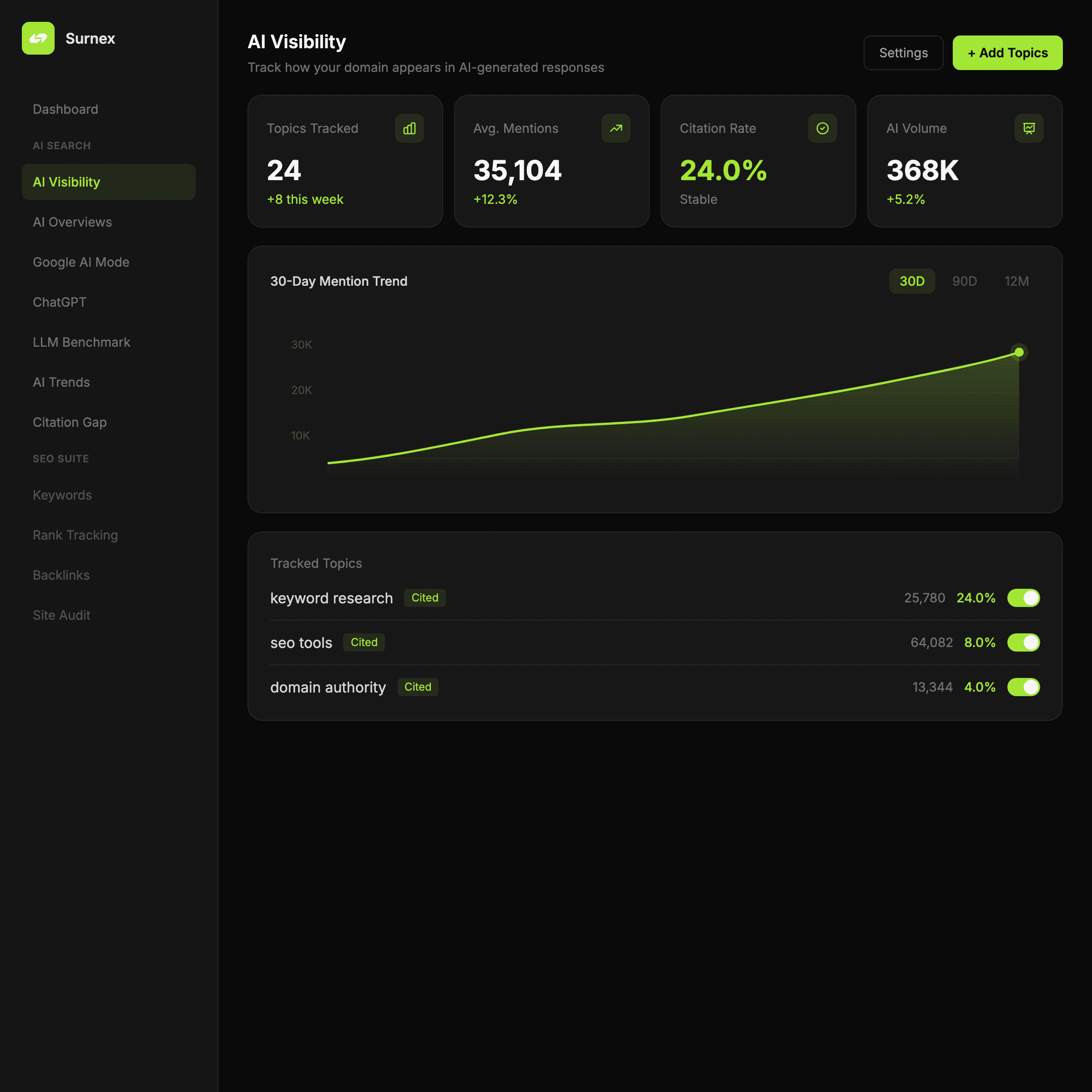
Task: Switch the trend chart to 90D view
Action: pyautogui.click(x=964, y=281)
